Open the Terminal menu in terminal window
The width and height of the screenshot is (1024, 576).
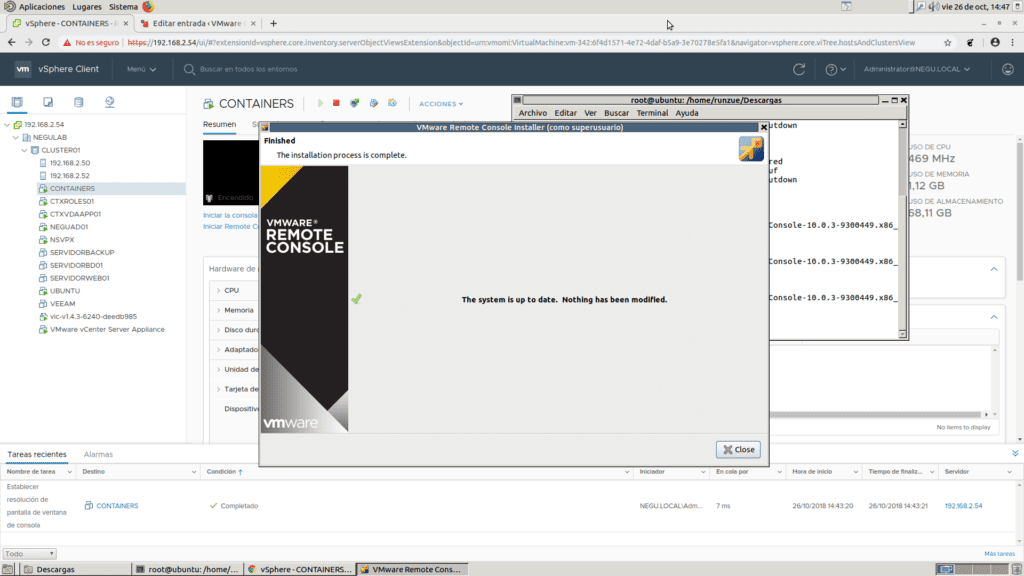652,113
